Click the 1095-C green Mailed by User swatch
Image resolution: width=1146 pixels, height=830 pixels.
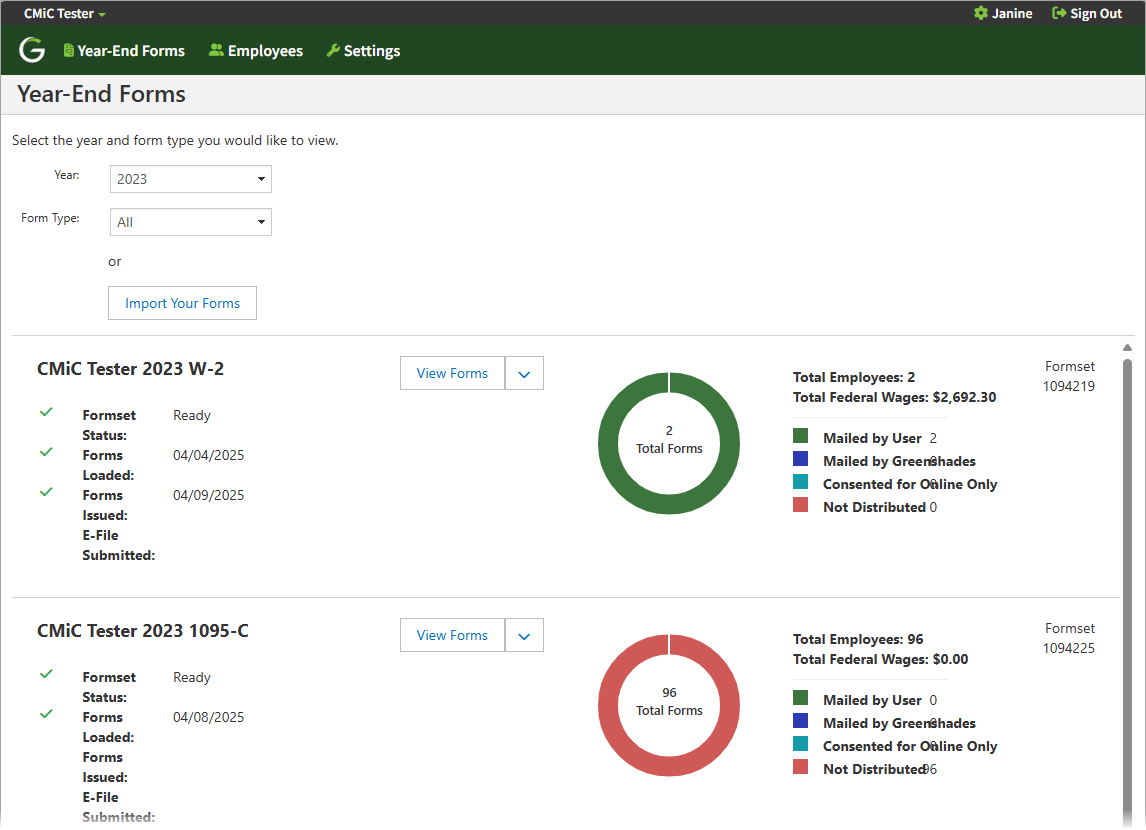pos(800,698)
